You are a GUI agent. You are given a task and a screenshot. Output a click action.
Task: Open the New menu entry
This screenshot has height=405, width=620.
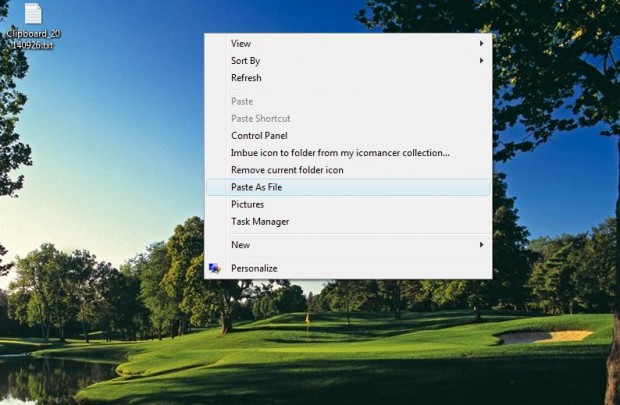pyautogui.click(x=348, y=245)
